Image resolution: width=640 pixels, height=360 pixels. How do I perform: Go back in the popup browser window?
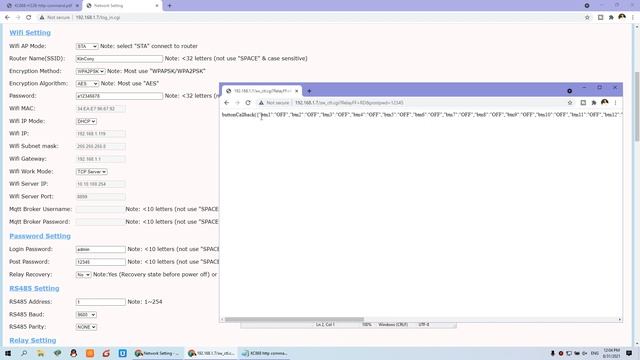tap(227, 103)
